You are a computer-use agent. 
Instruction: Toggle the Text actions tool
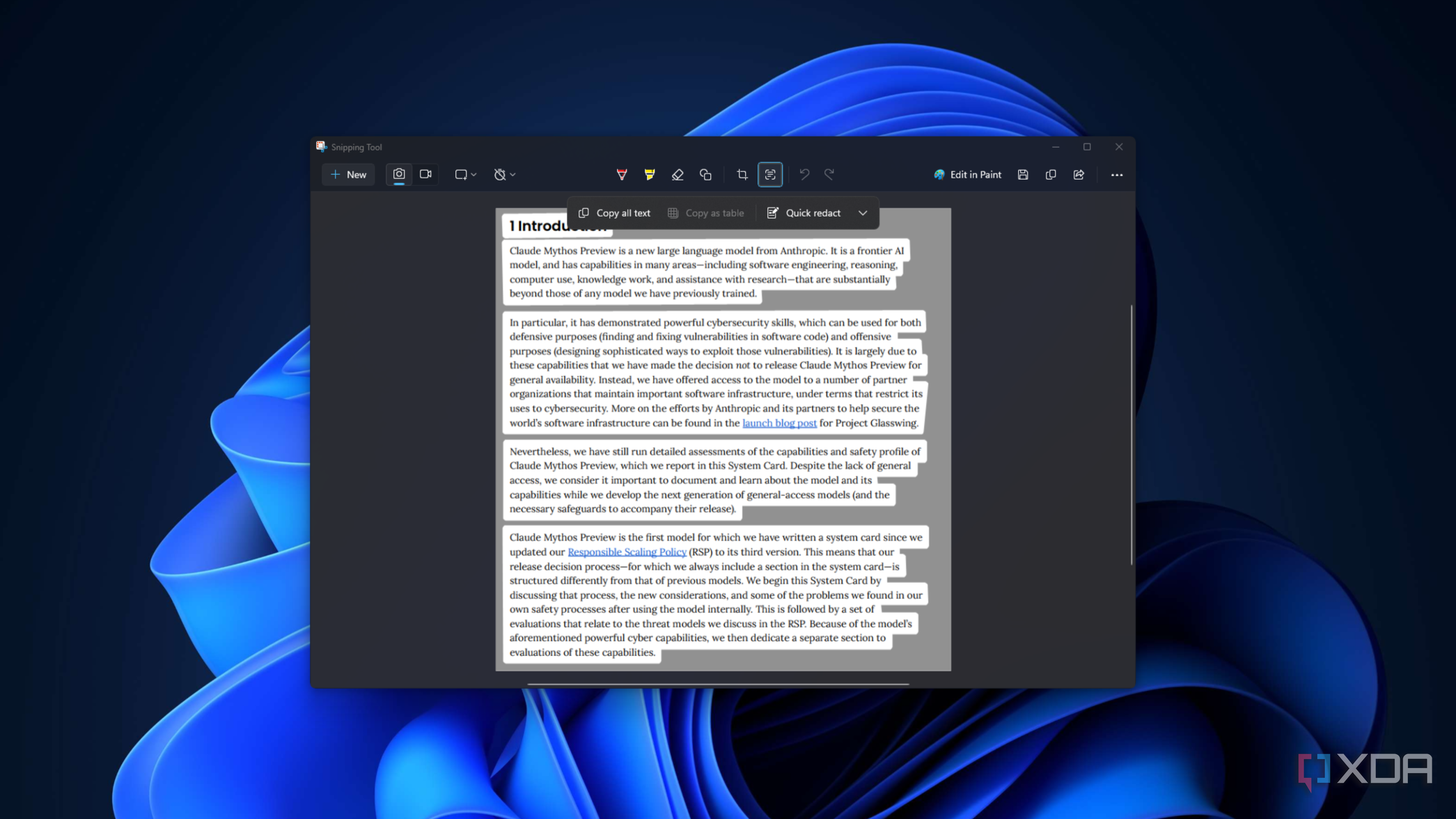[x=770, y=175]
